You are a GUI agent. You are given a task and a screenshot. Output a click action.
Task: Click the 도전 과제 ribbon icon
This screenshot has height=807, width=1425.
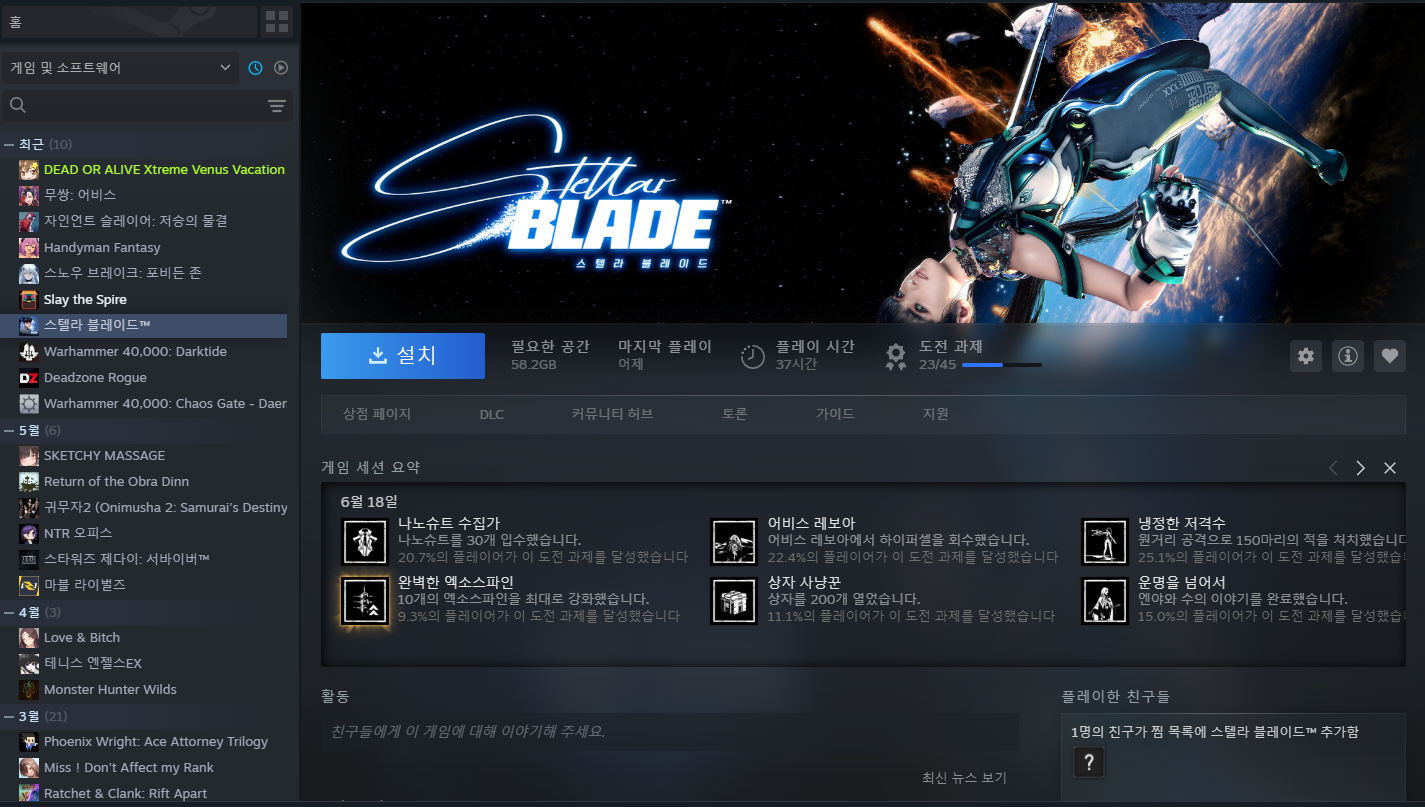pos(896,356)
